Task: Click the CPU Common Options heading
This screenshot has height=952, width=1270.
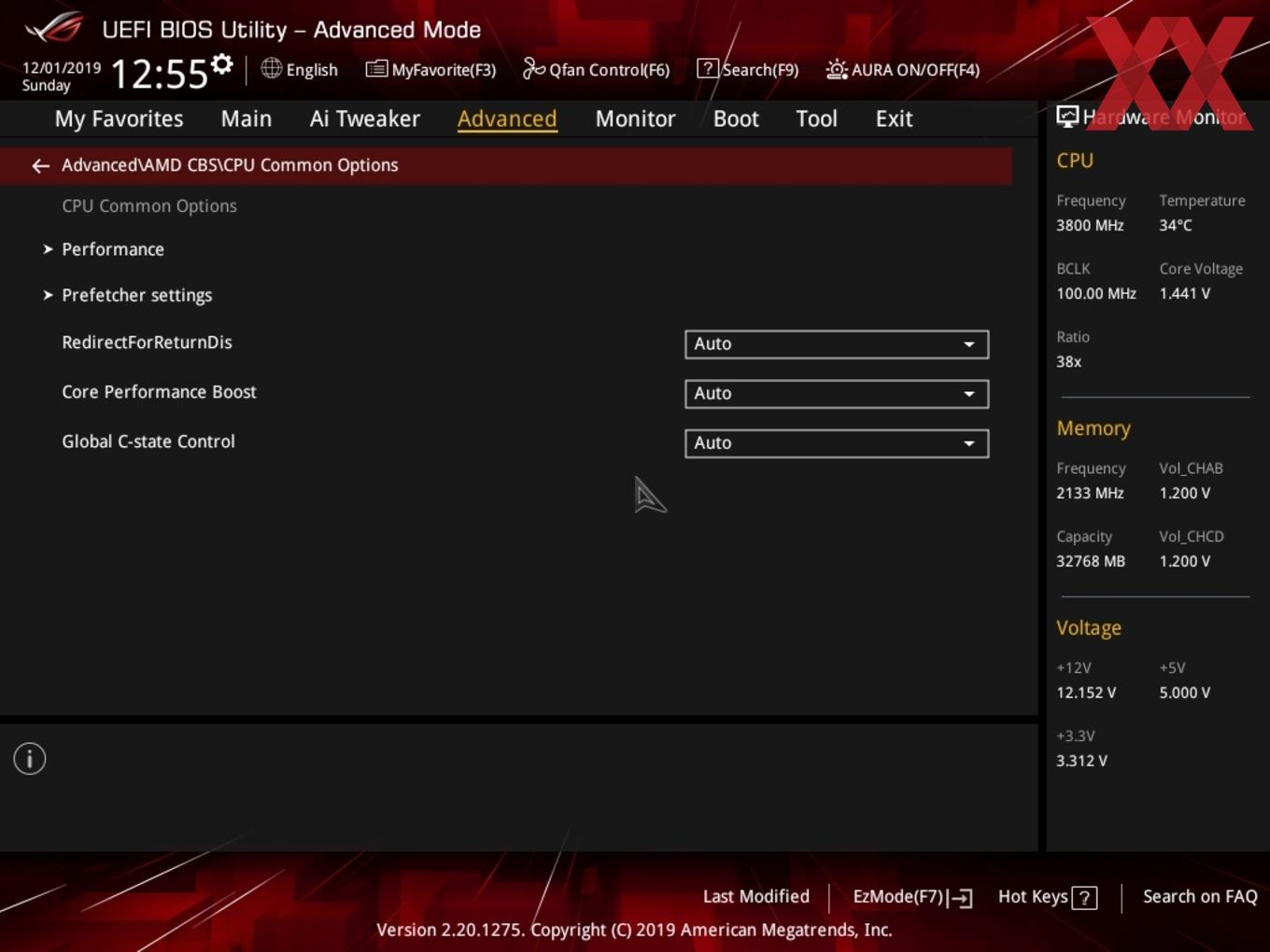Action: (149, 206)
